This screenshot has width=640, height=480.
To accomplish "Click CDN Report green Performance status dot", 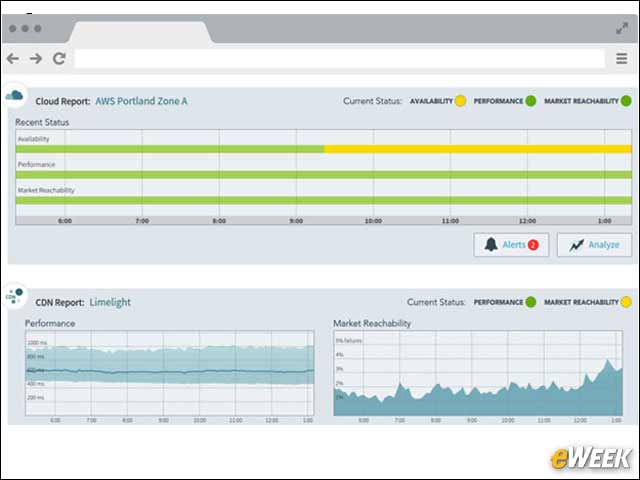I will coord(531,302).
